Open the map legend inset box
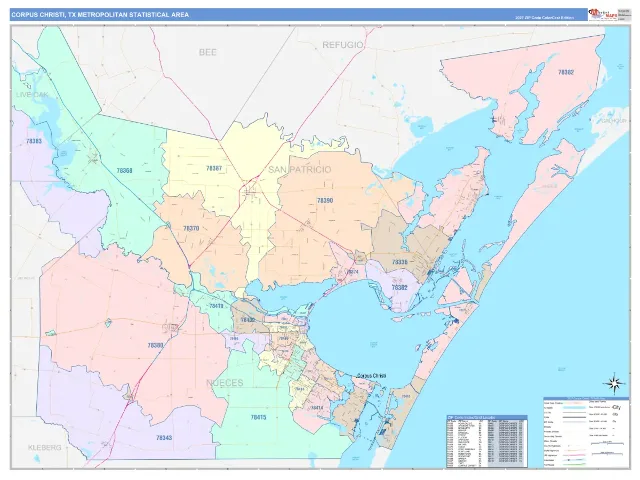Screen dimensions: 640x480 tap(585, 432)
